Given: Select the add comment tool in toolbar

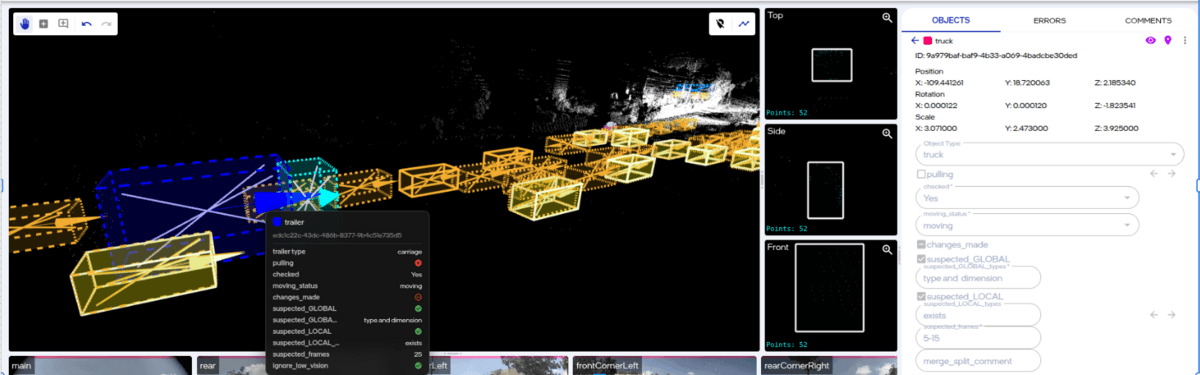Looking at the screenshot, I should click(63, 23).
